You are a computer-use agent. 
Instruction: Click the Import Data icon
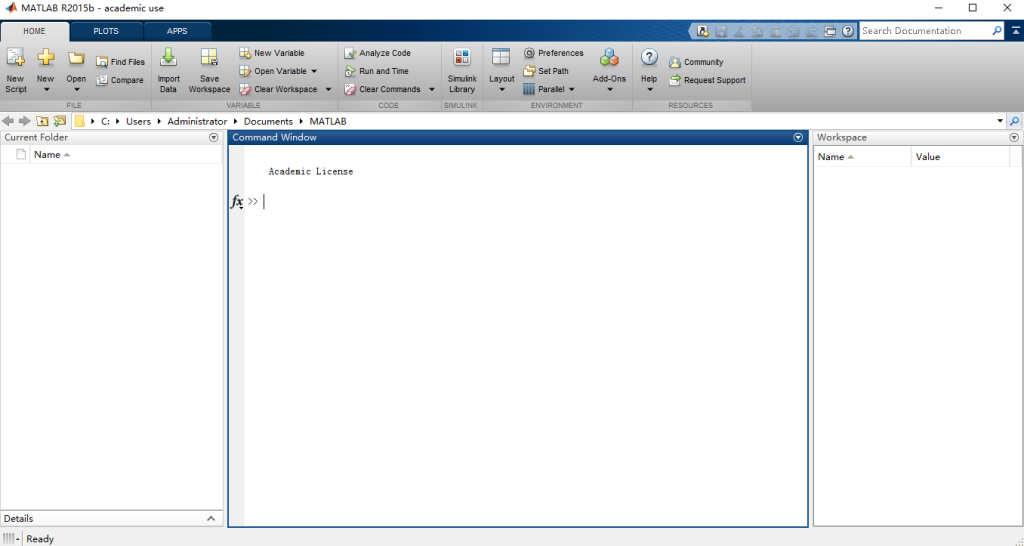click(x=168, y=60)
